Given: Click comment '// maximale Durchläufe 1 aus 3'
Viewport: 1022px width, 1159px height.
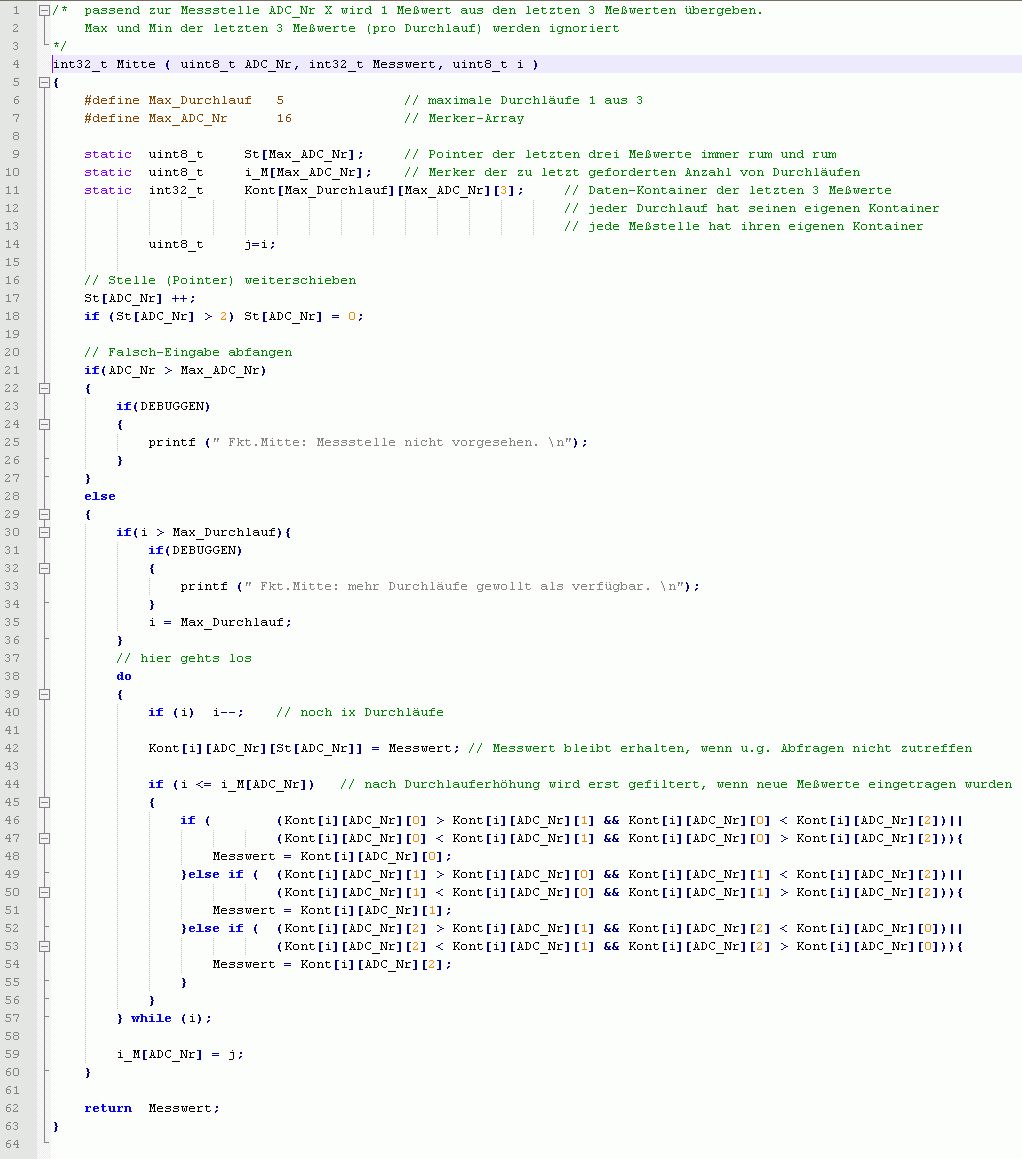Looking at the screenshot, I should tap(523, 101).
